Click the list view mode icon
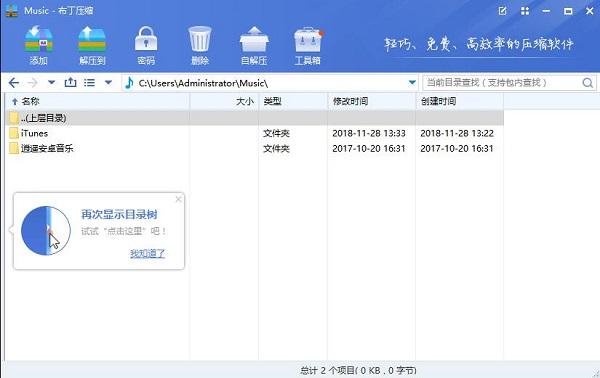600x378 pixels. (90, 83)
